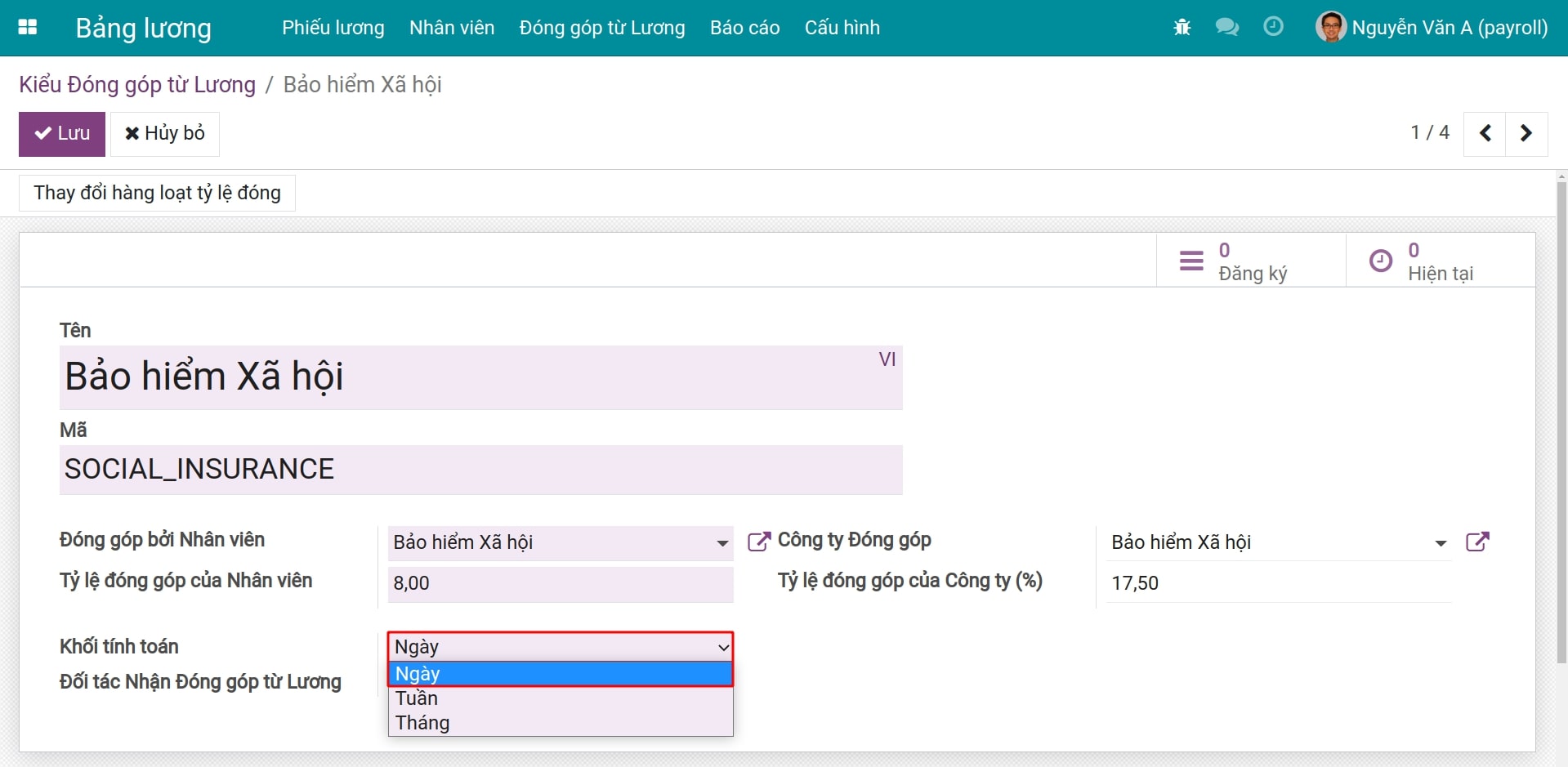Expand Công ty Đóng góp dropdown
This screenshot has width=1568, height=767.
pyautogui.click(x=1441, y=543)
